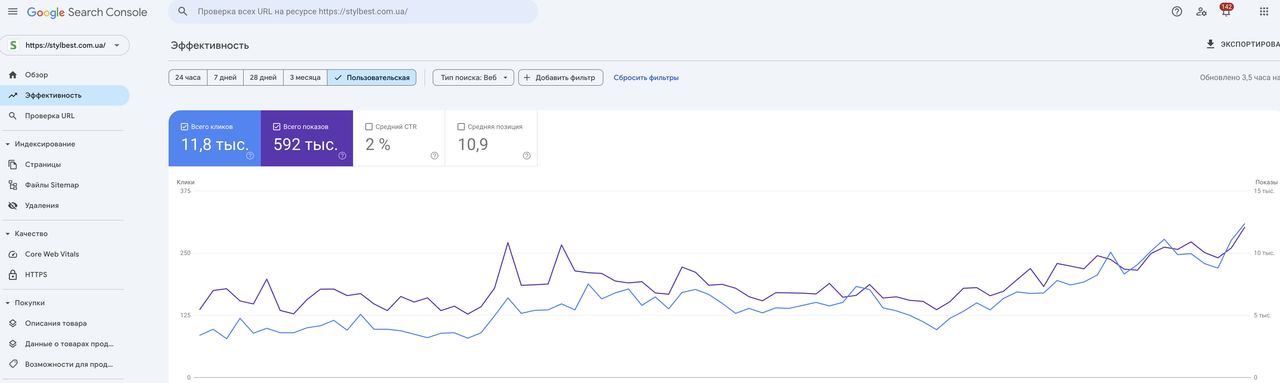Select the 24 часа date range
The image size is (1280, 383).
point(188,77)
